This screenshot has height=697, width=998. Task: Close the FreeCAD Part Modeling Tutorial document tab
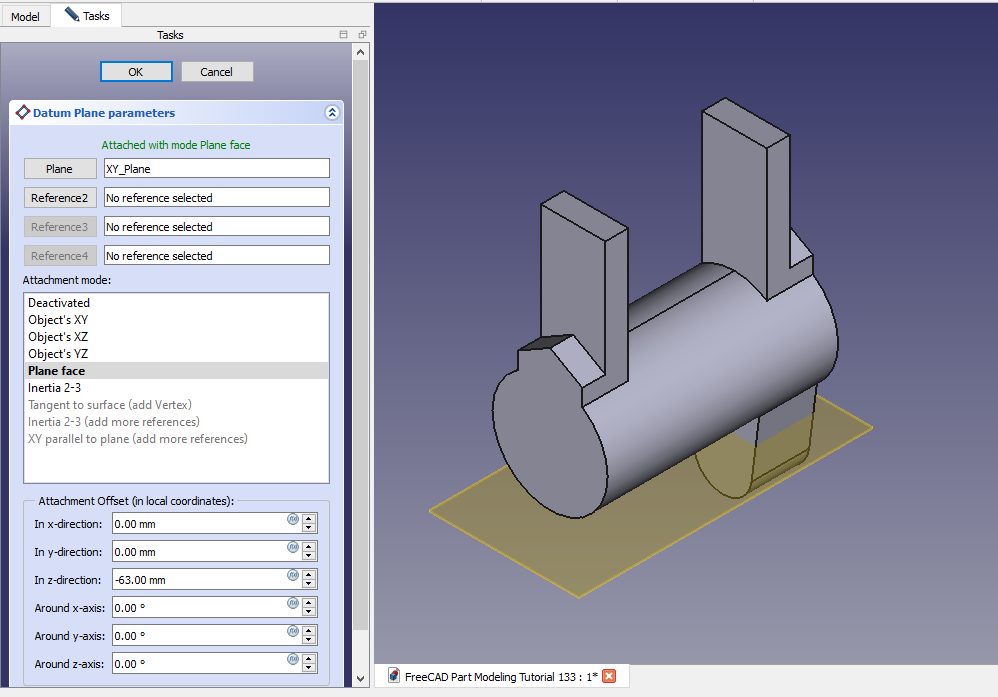pos(609,676)
